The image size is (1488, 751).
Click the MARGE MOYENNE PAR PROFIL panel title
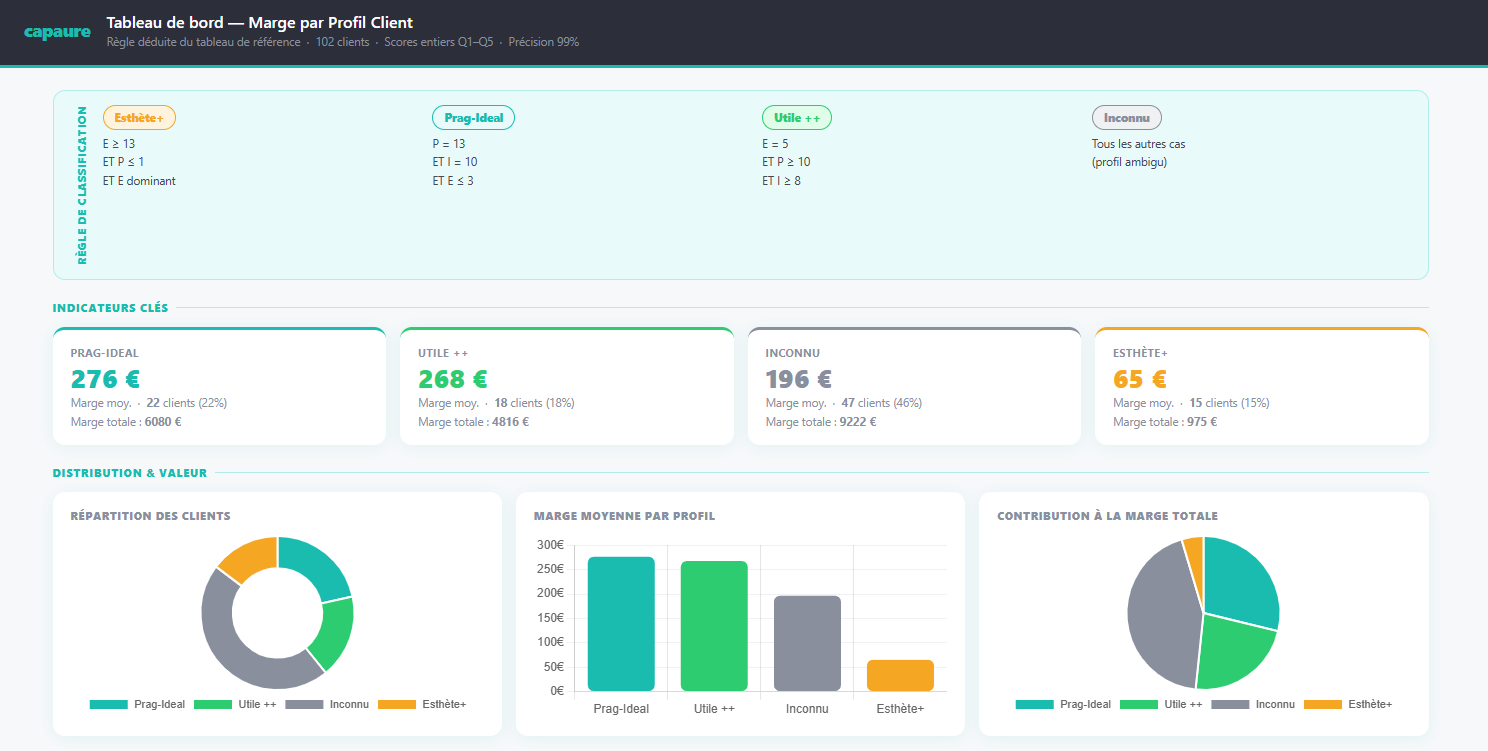tap(623, 515)
